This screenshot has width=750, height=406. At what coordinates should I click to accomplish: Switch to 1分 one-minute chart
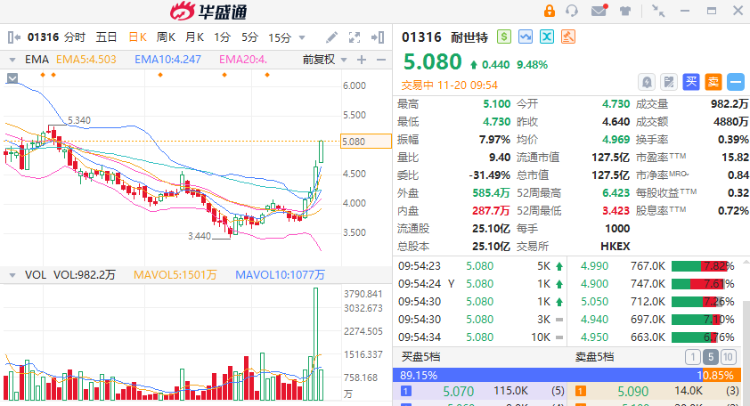point(222,37)
